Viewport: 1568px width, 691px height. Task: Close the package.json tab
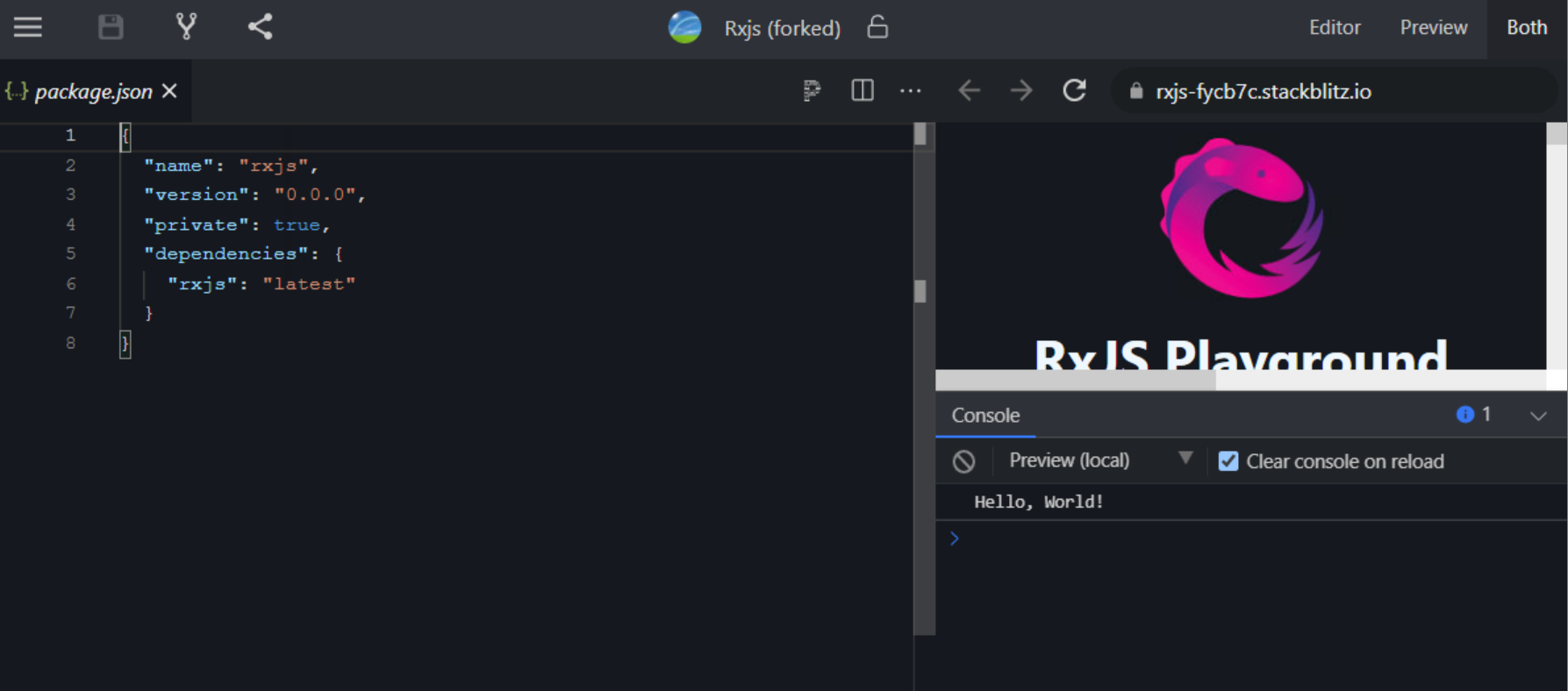tap(169, 91)
